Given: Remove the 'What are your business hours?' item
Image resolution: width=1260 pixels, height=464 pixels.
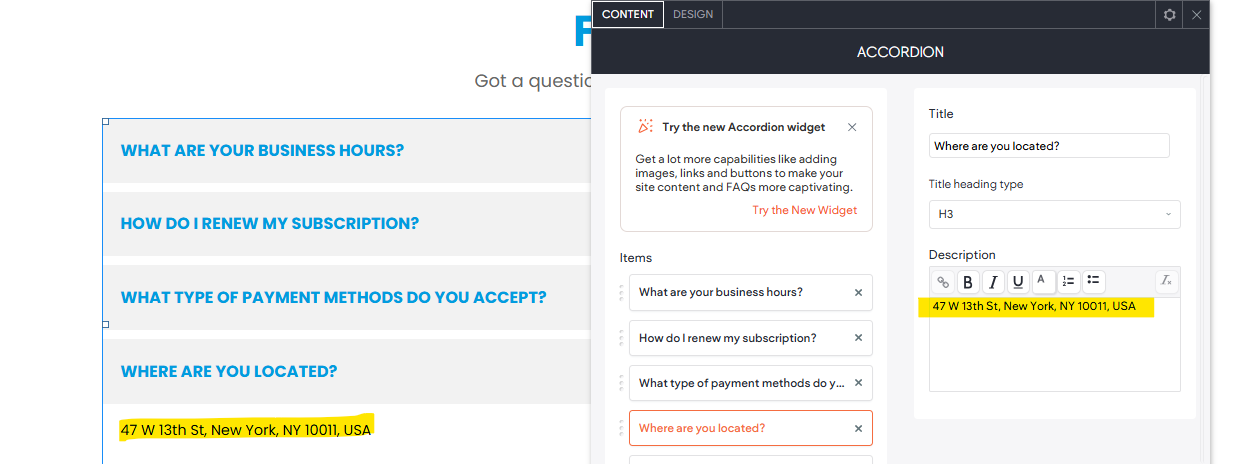Looking at the screenshot, I should [x=858, y=293].
